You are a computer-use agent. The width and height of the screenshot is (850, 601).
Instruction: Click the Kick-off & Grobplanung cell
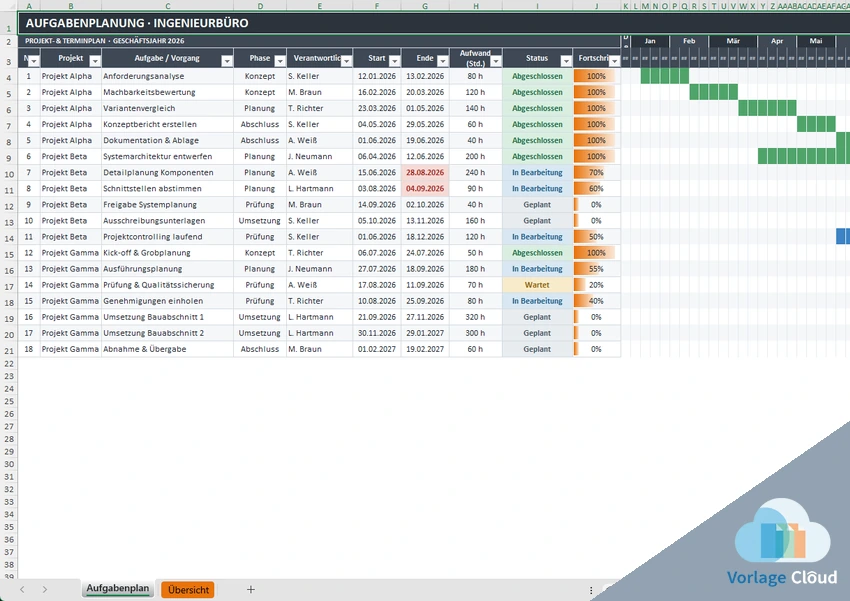tap(168, 253)
